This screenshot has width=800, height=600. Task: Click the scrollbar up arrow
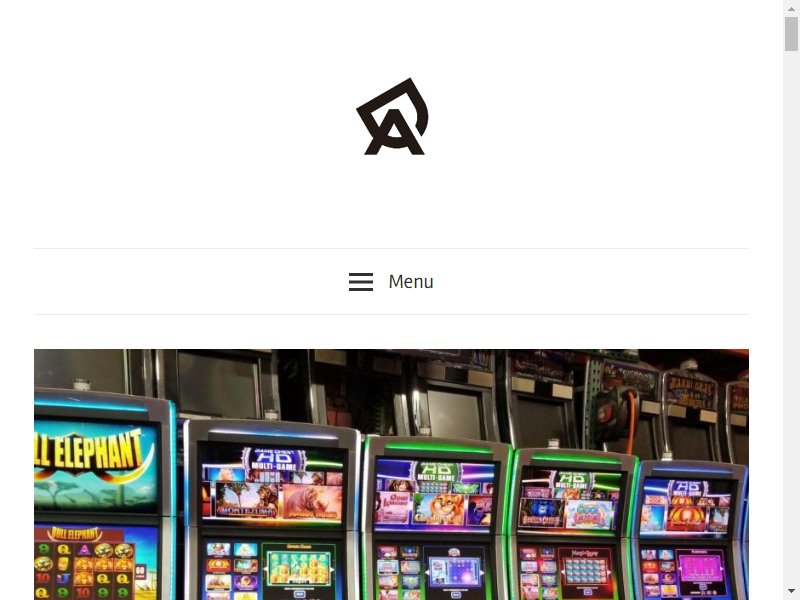(x=791, y=8)
